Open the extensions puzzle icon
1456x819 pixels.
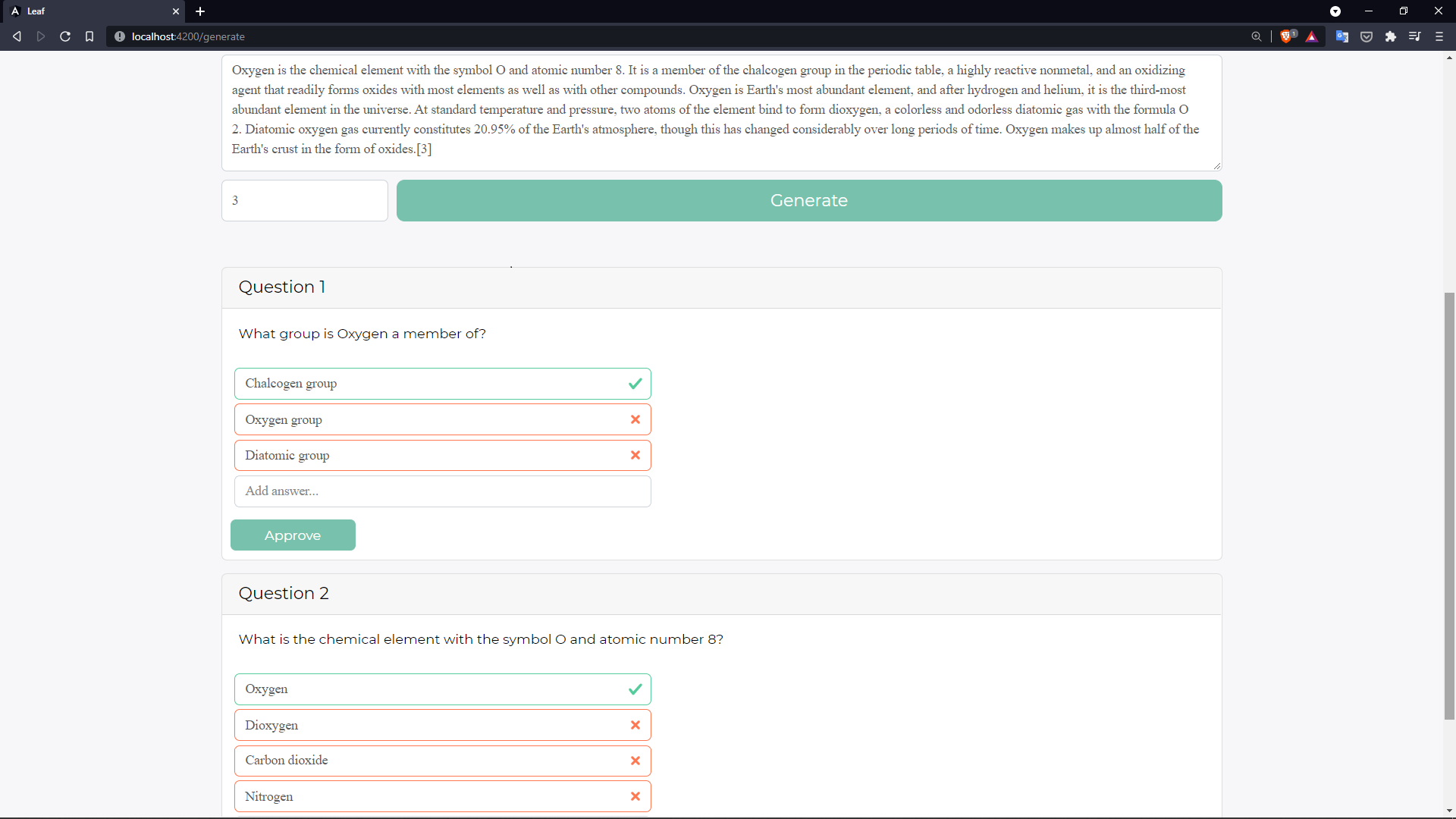(1391, 36)
